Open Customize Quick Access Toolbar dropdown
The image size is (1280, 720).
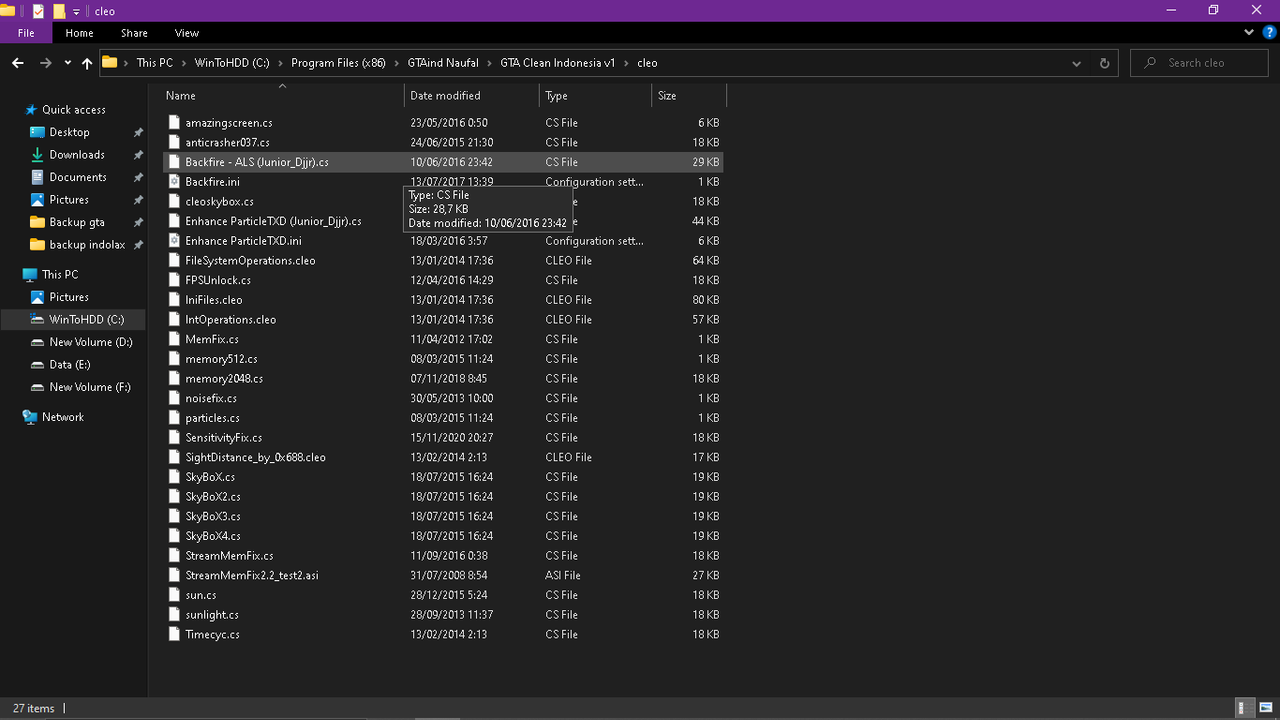point(76,12)
